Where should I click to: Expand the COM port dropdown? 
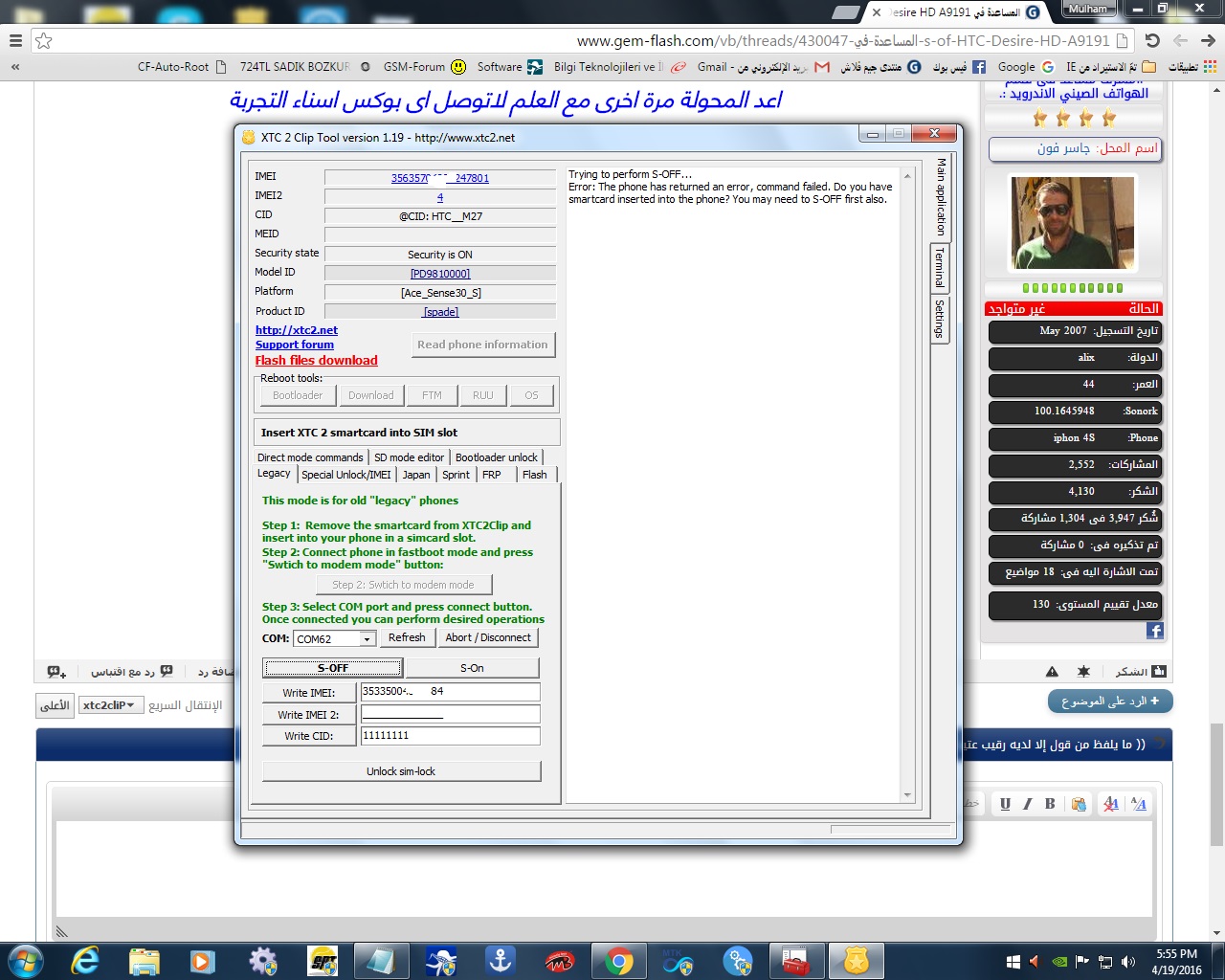367,639
